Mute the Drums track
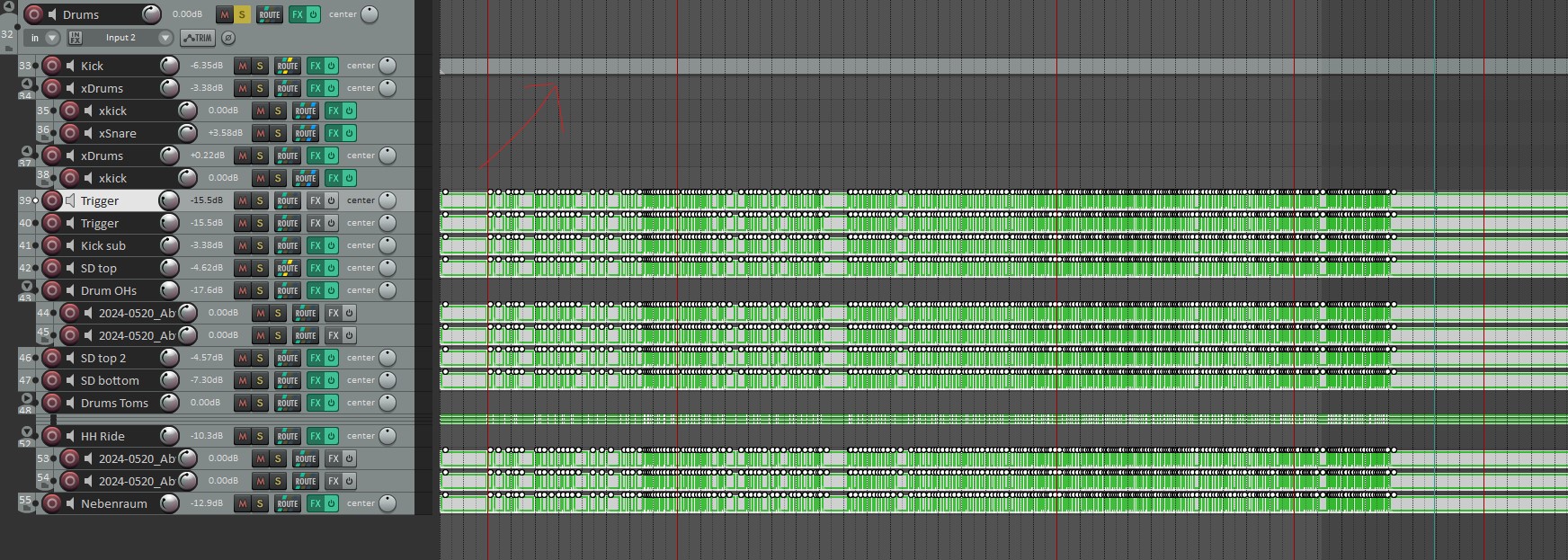 225,14
